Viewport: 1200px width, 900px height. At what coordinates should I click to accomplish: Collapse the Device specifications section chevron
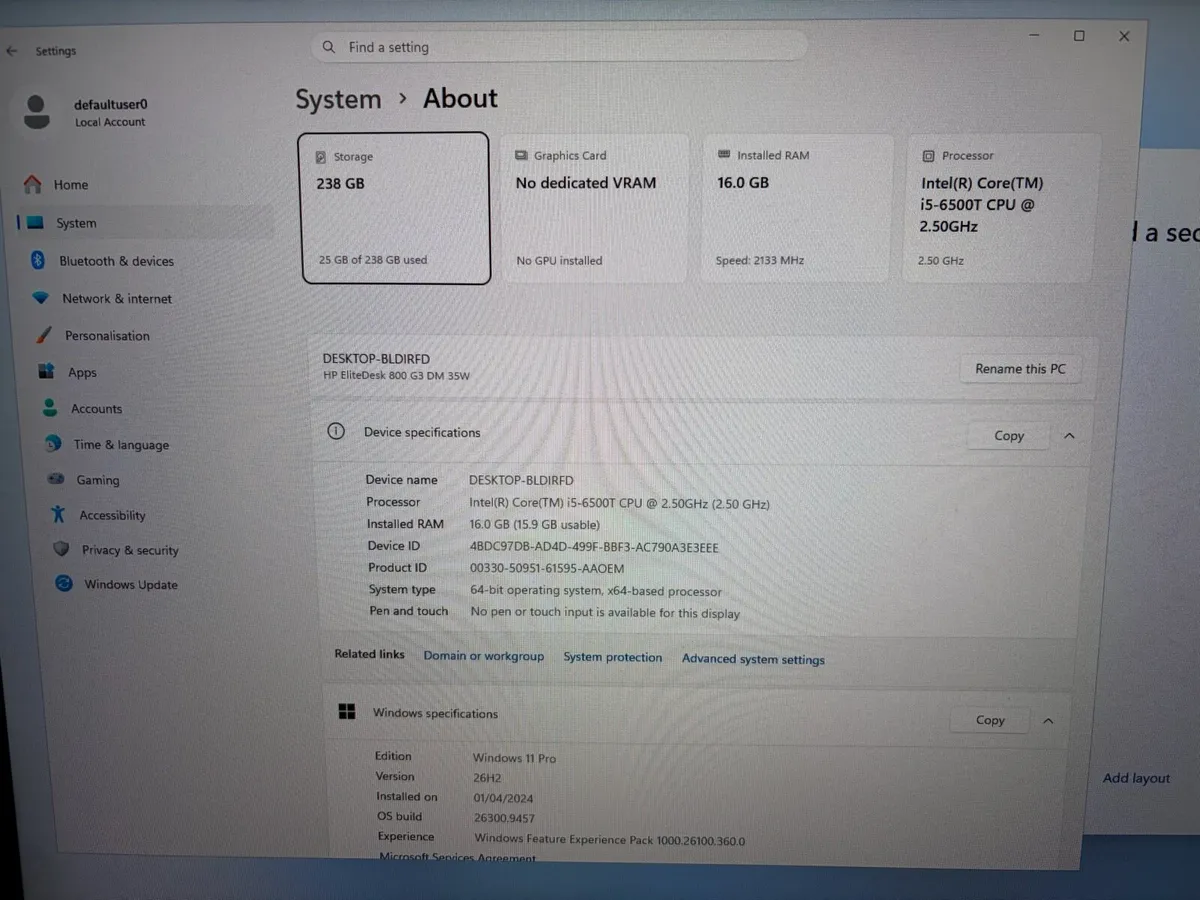tap(1069, 436)
